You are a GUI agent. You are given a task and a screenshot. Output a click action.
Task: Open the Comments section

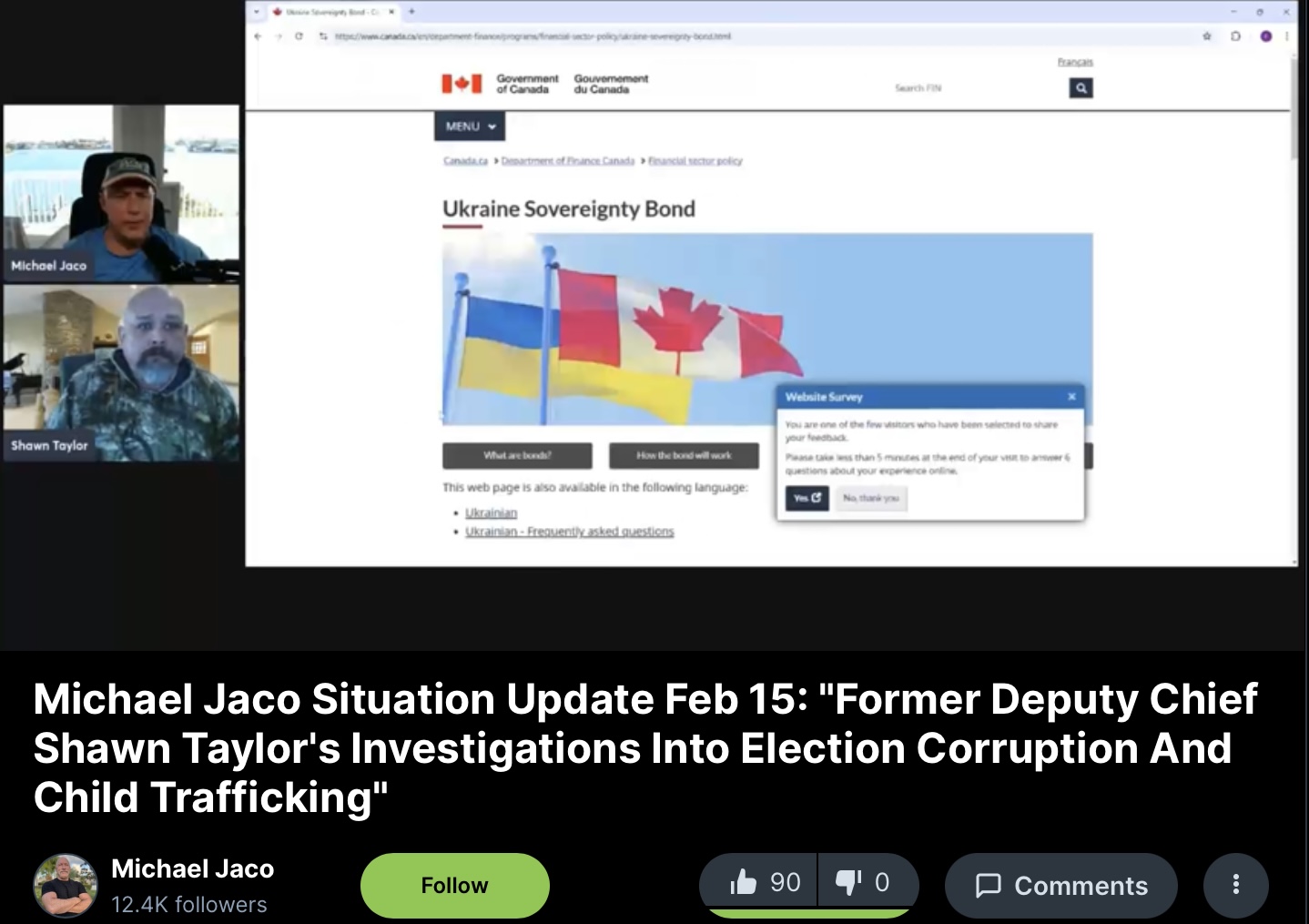[x=1061, y=885]
